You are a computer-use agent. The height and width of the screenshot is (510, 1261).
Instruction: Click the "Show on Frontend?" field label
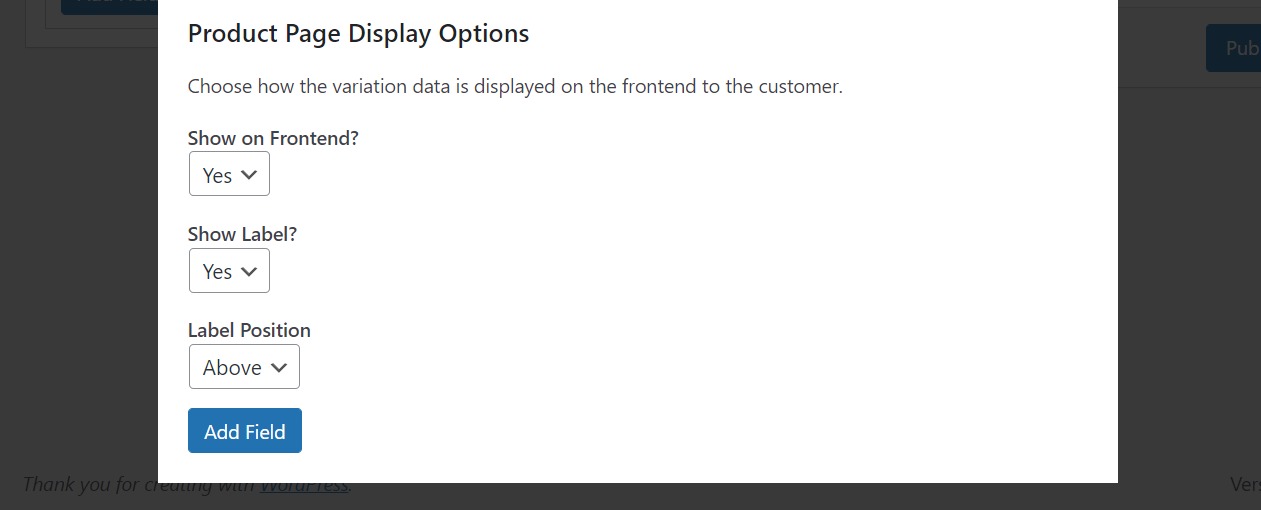click(273, 138)
